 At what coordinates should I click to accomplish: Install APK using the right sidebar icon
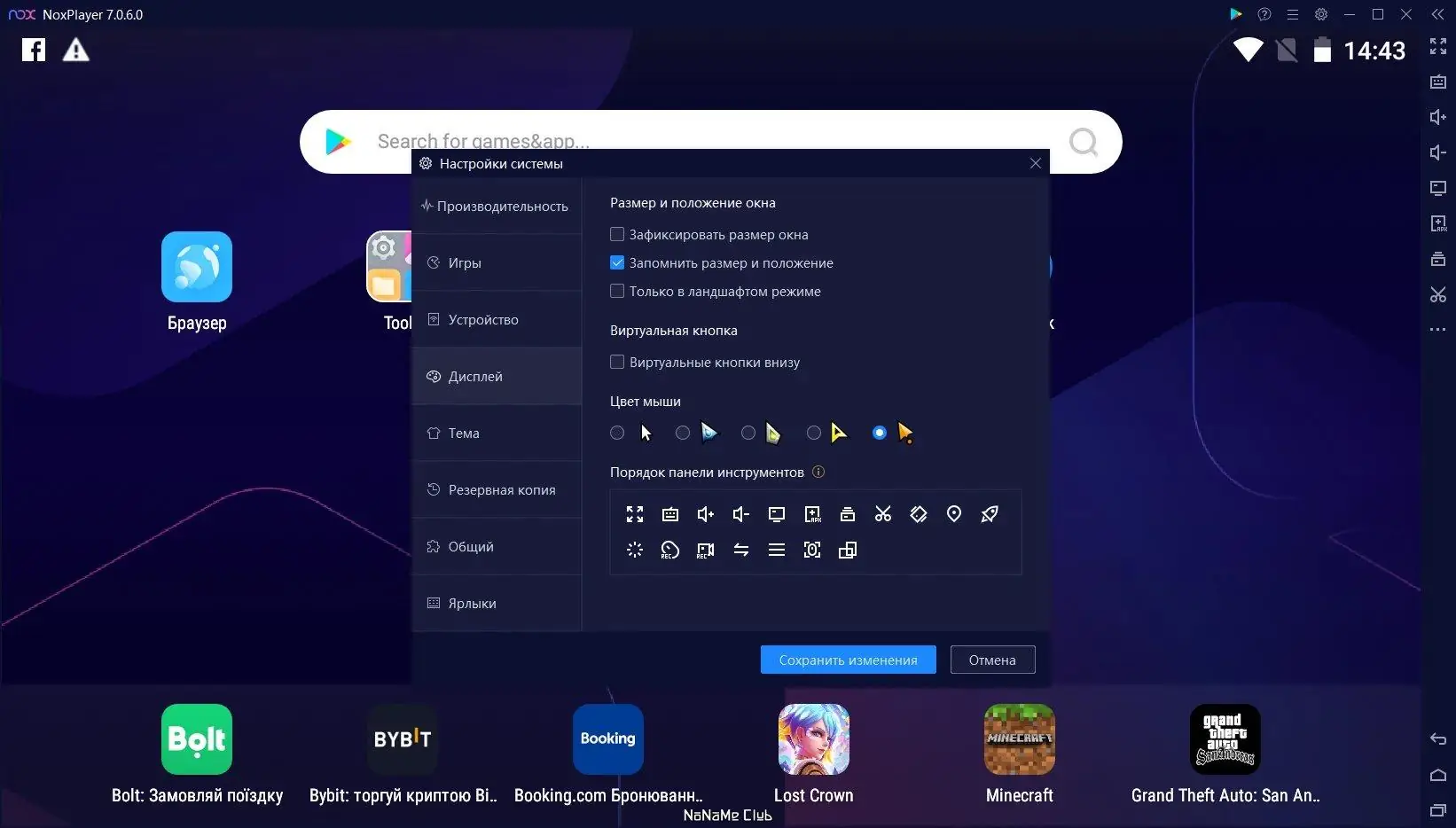tap(1438, 223)
